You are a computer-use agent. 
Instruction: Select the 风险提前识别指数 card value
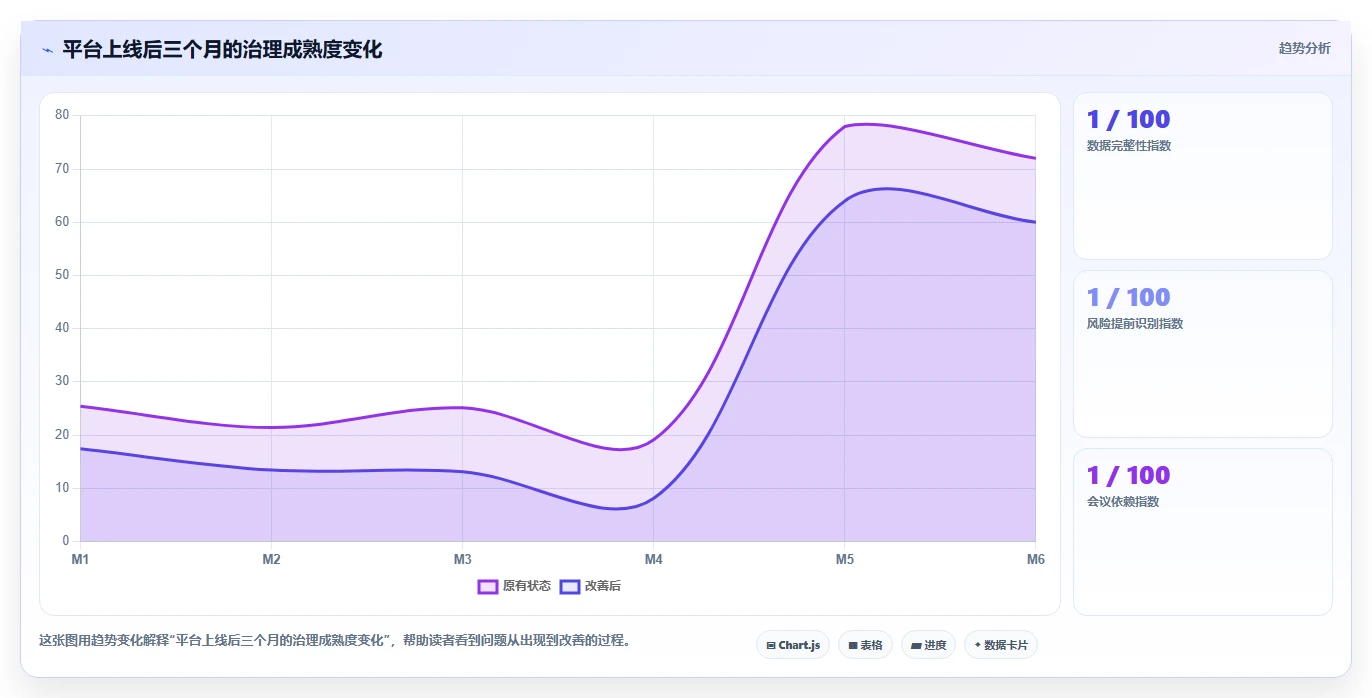pyautogui.click(x=1128, y=297)
